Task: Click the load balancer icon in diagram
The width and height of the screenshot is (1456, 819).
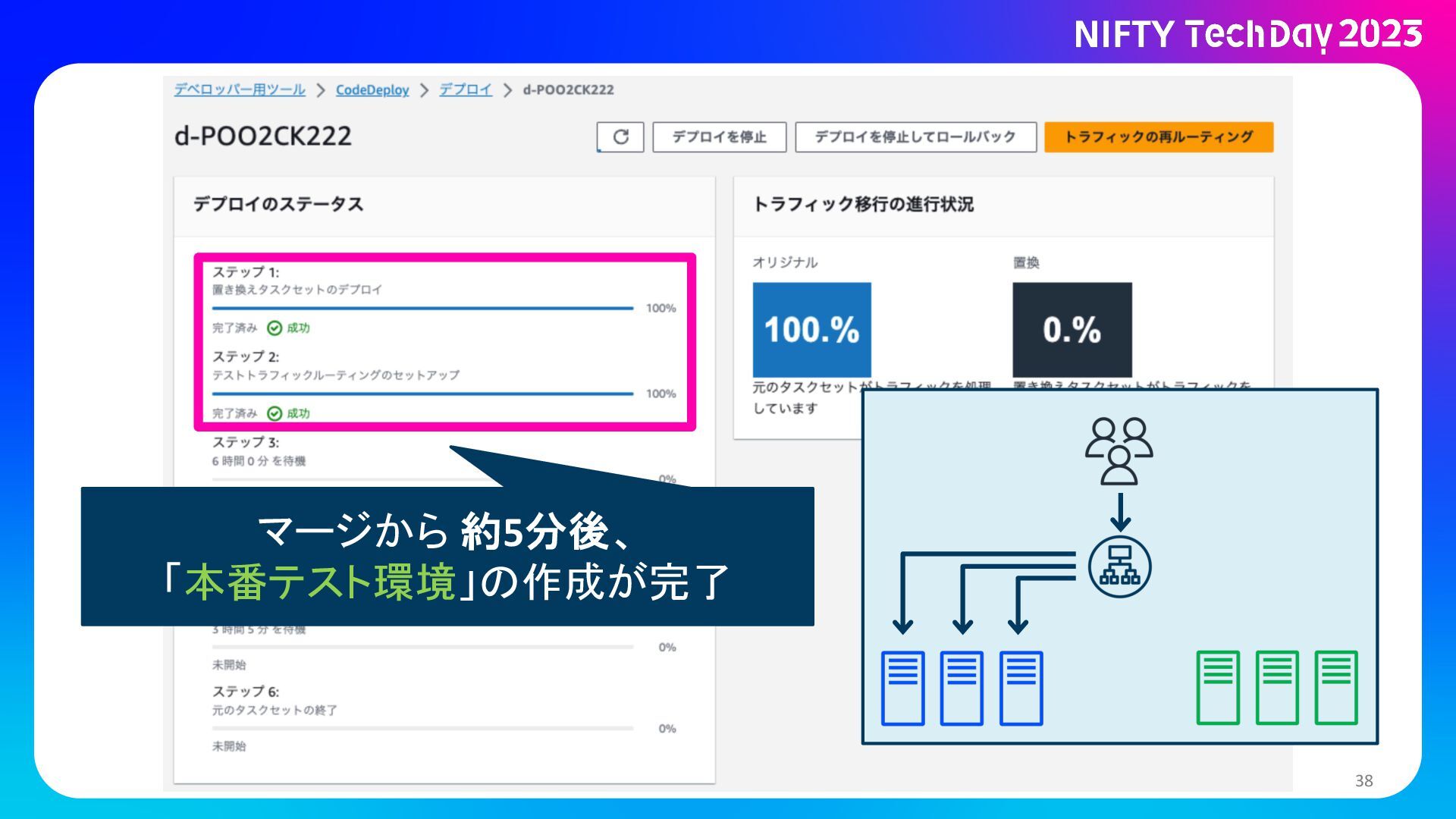Action: pos(1119,567)
